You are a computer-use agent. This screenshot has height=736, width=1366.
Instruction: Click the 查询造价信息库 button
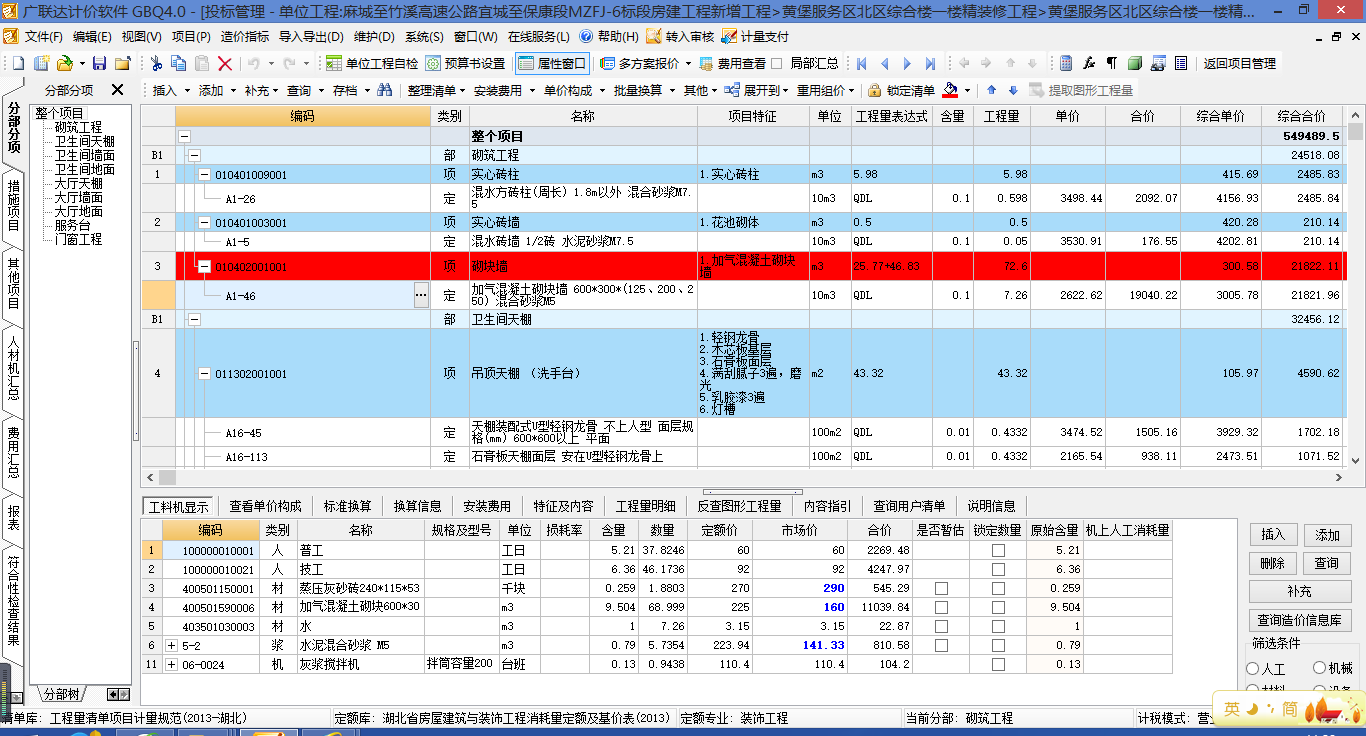click(x=1300, y=620)
